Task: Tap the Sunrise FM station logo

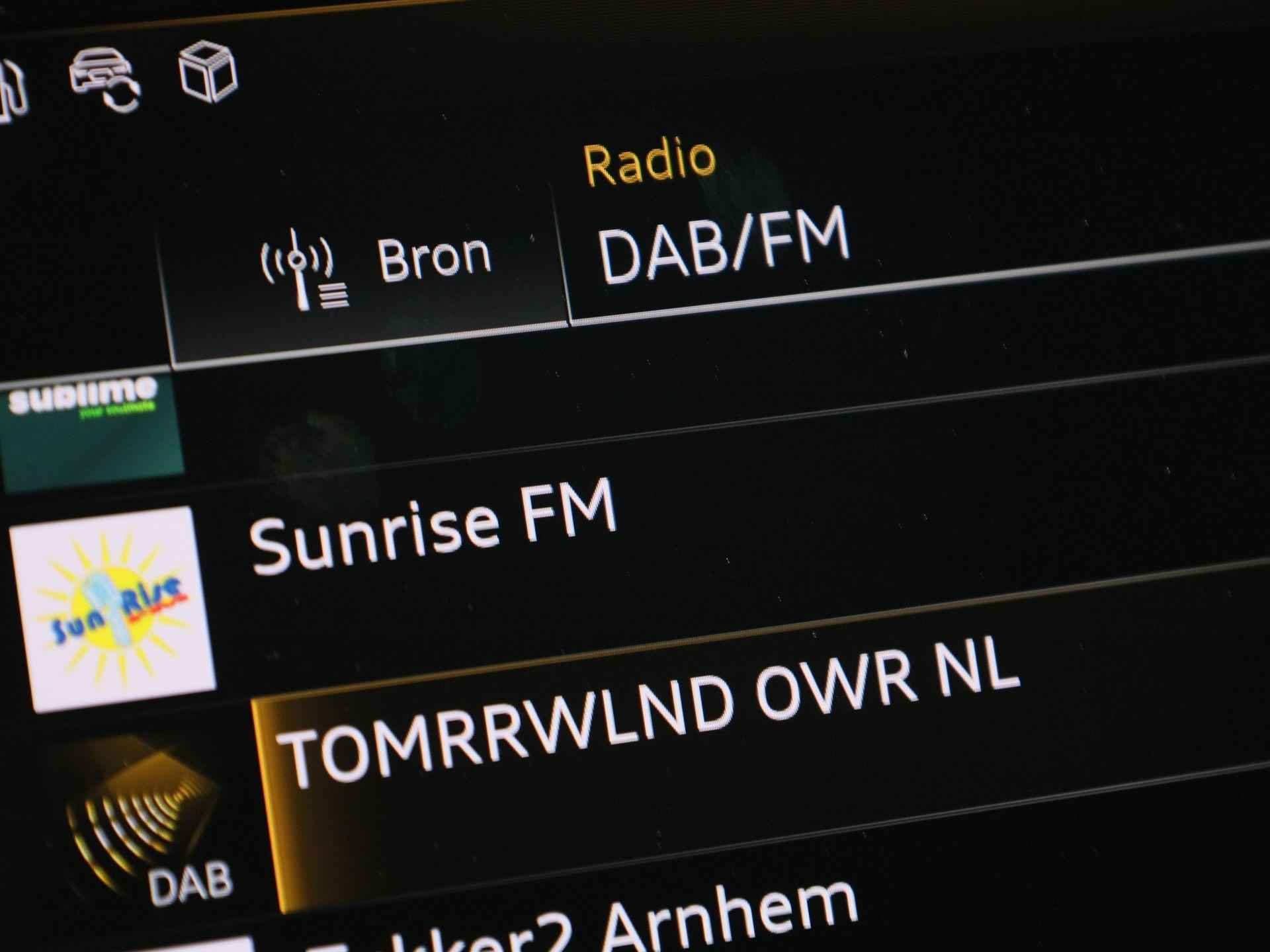Action: pos(112,608)
